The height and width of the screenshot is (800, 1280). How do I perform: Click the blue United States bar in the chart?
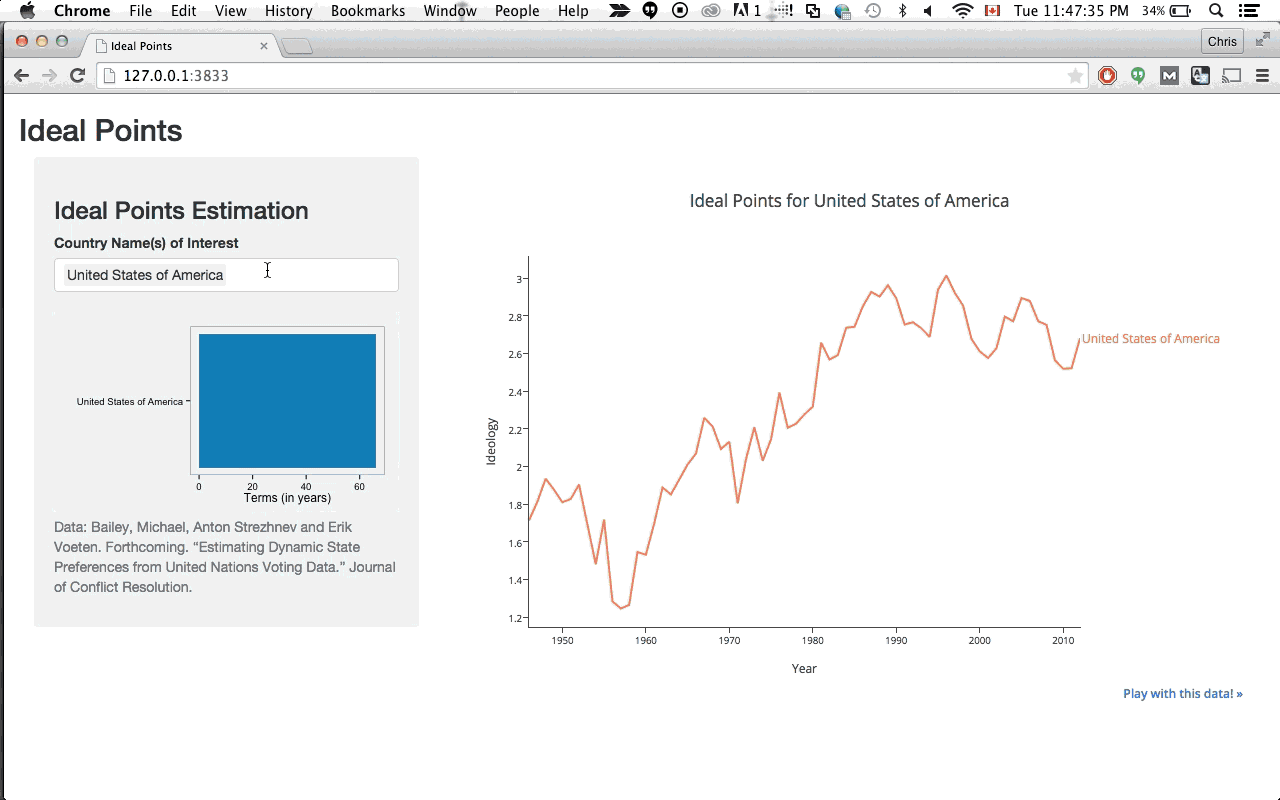287,400
